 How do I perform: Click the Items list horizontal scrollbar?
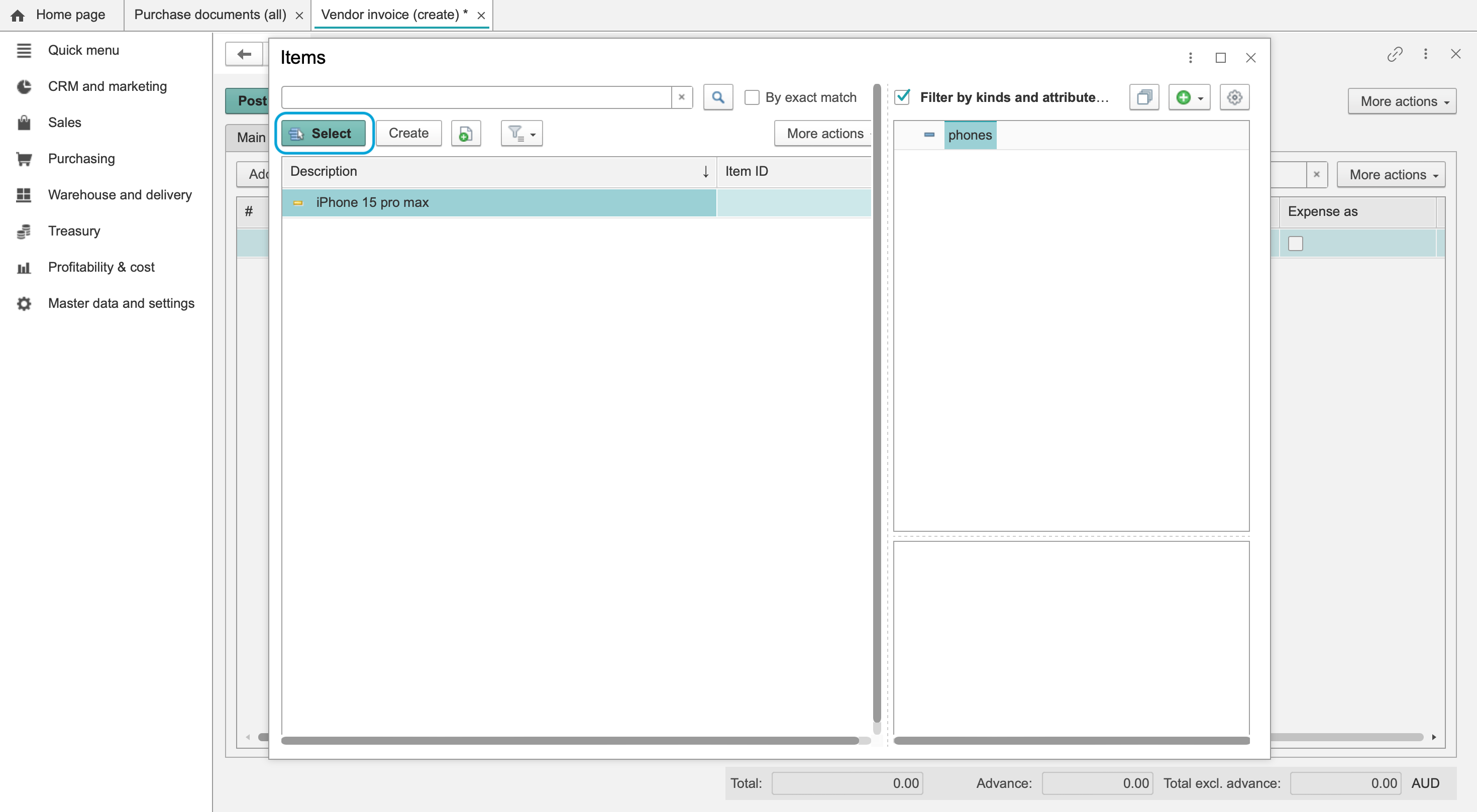[570, 740]
